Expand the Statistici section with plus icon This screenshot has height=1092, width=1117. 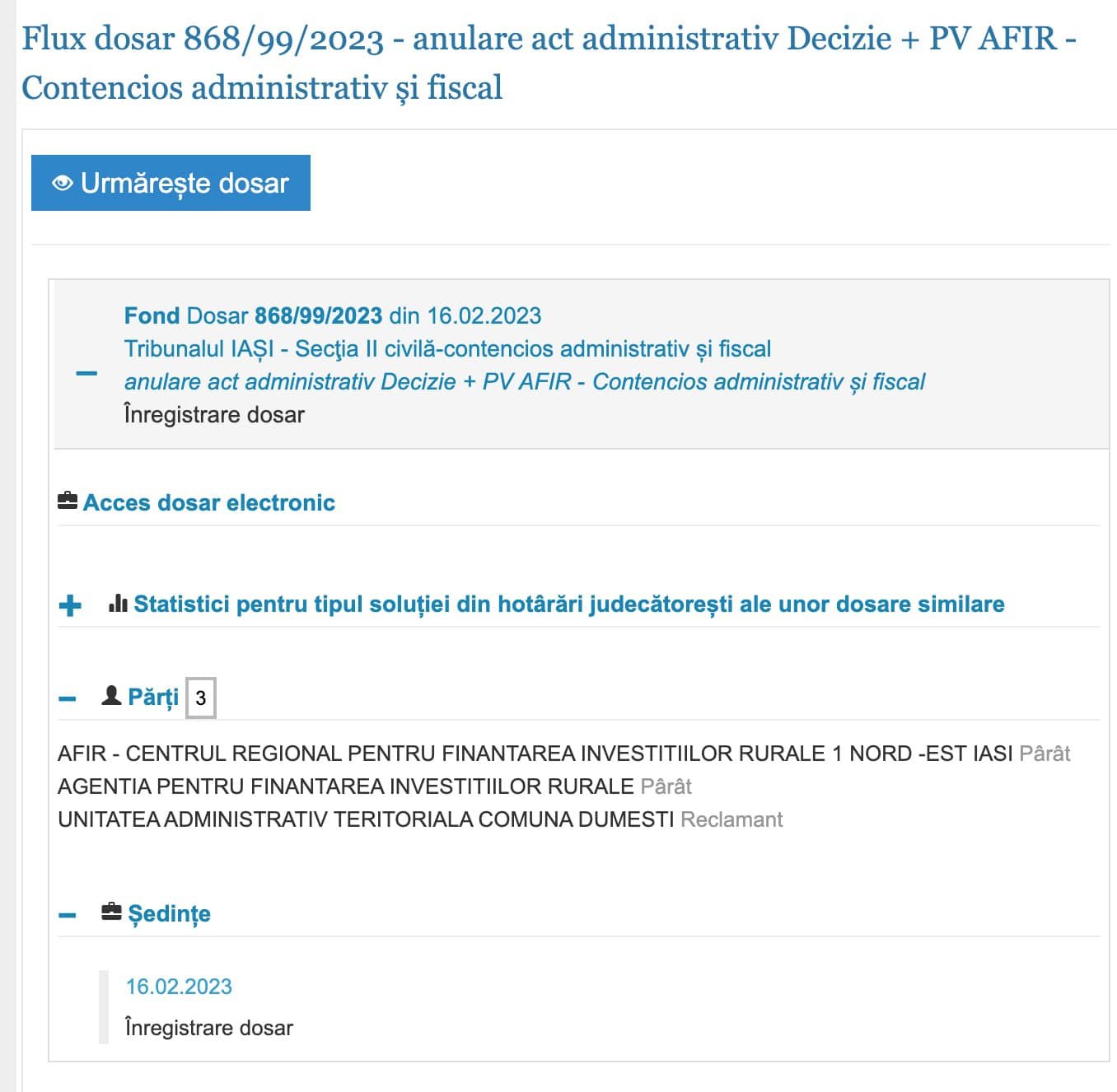[x=71, y=605]
